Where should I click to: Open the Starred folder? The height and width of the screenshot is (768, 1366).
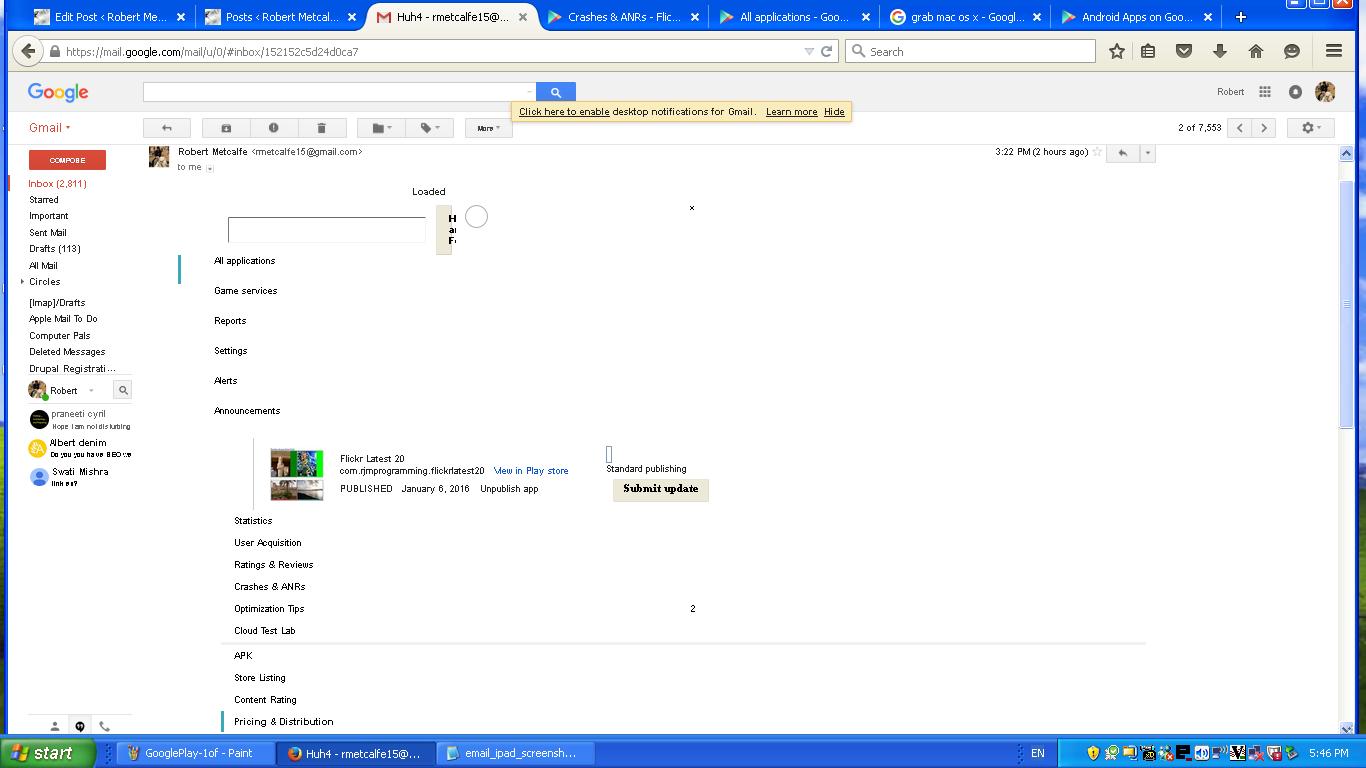pos(44,200)
